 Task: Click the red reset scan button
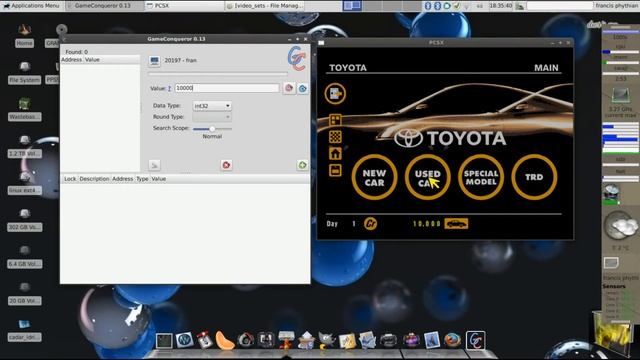click(226, 165)
